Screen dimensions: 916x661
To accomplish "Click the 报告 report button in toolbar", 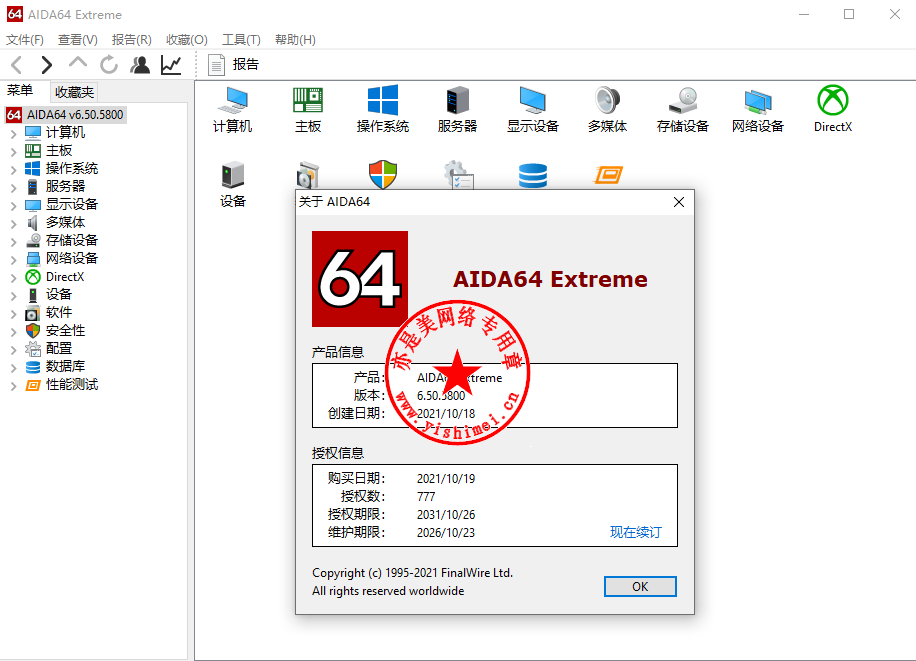I will [x=234, y=65].
